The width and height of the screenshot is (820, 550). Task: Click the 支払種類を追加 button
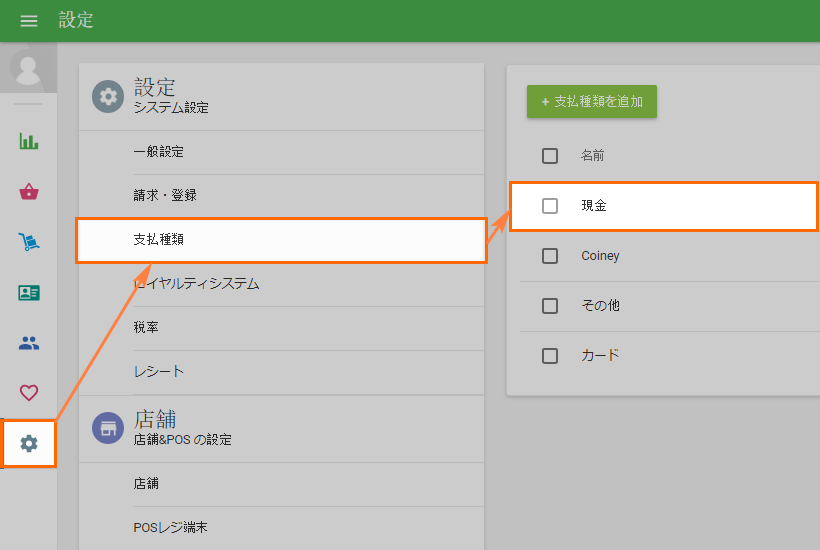coord(591,101)
